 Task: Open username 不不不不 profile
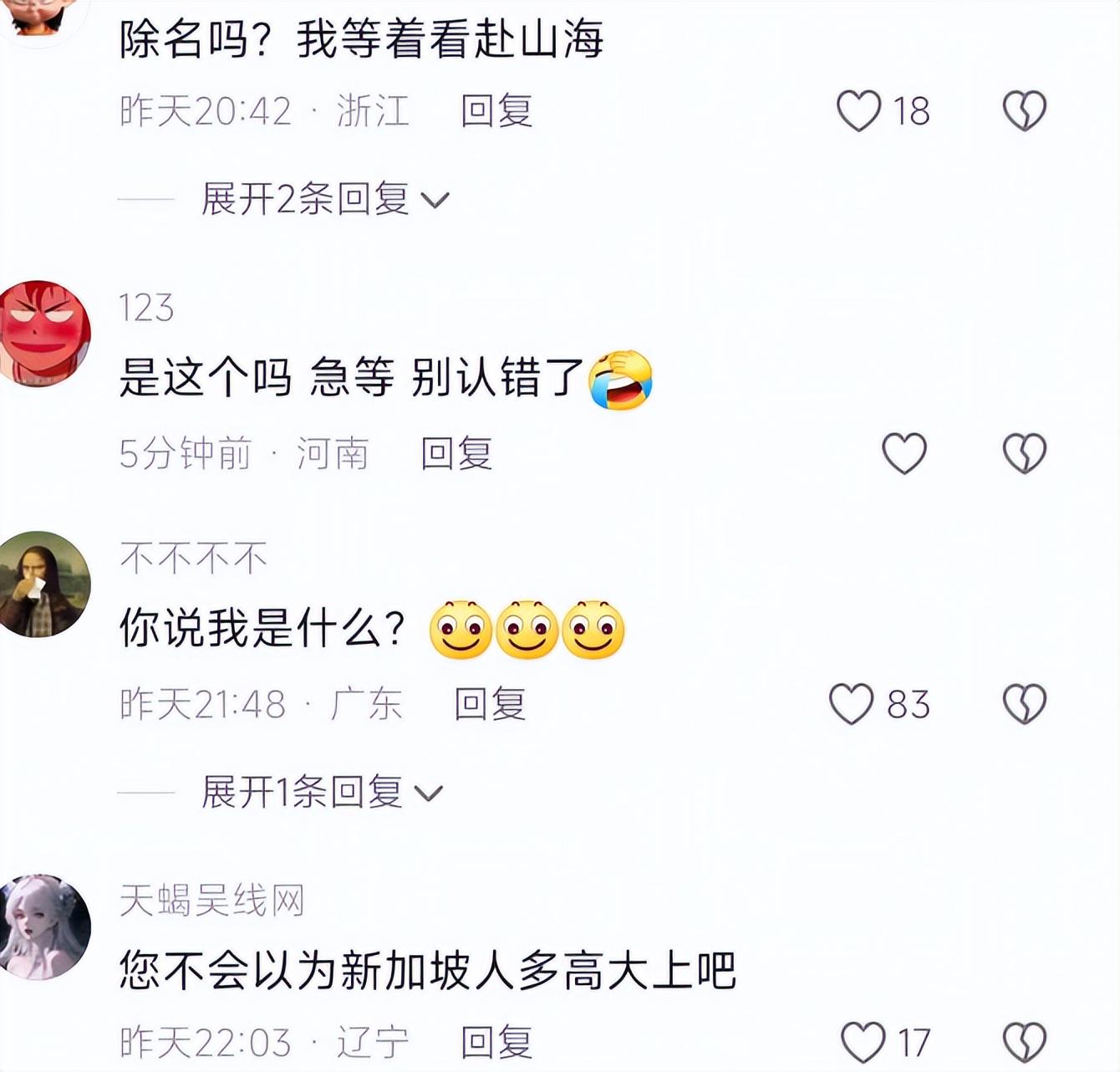pos(193,558)
